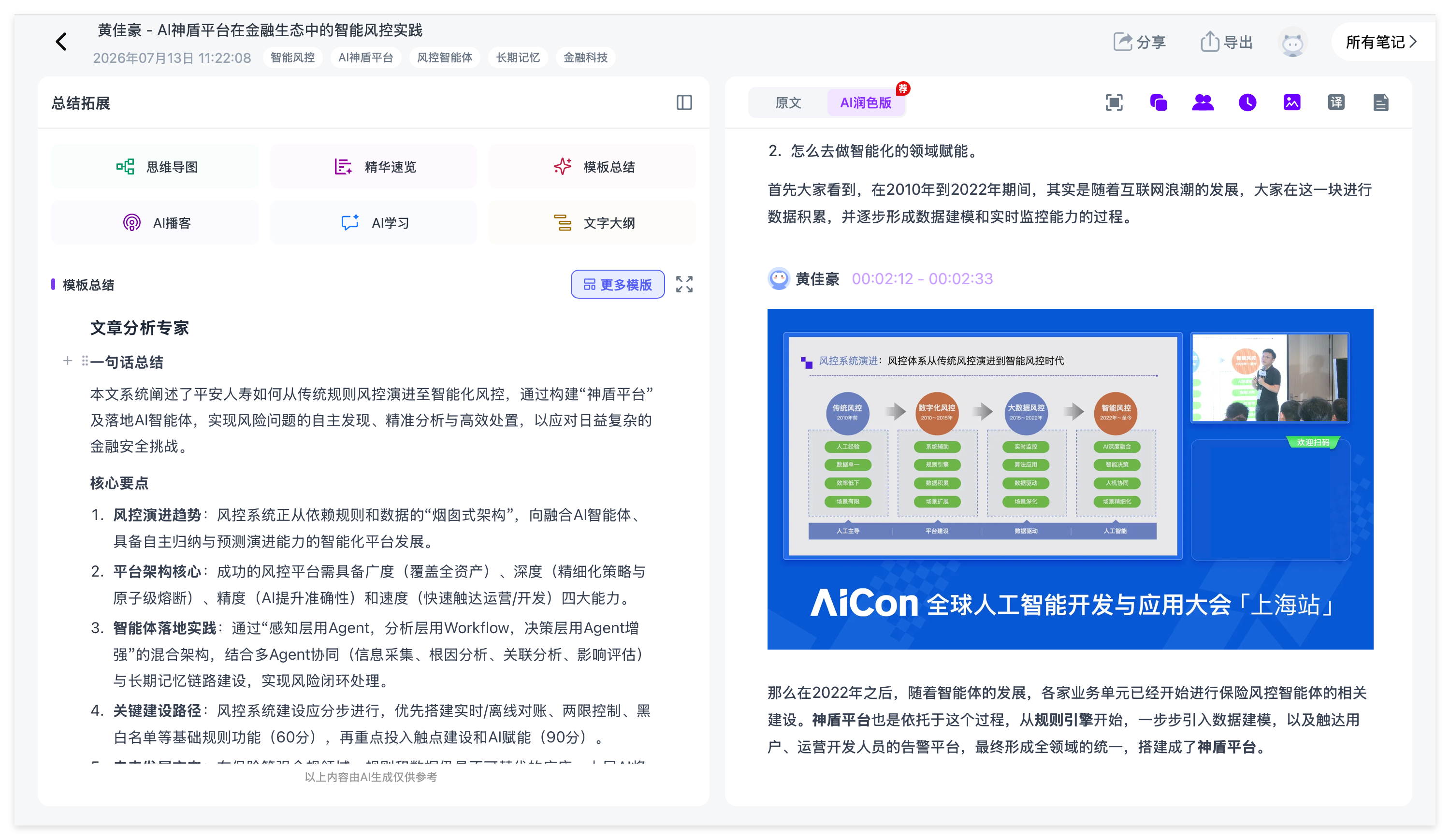Click 金融科技 tag
The width and height of the screenshot is (1450, 840).
point(585,58)
